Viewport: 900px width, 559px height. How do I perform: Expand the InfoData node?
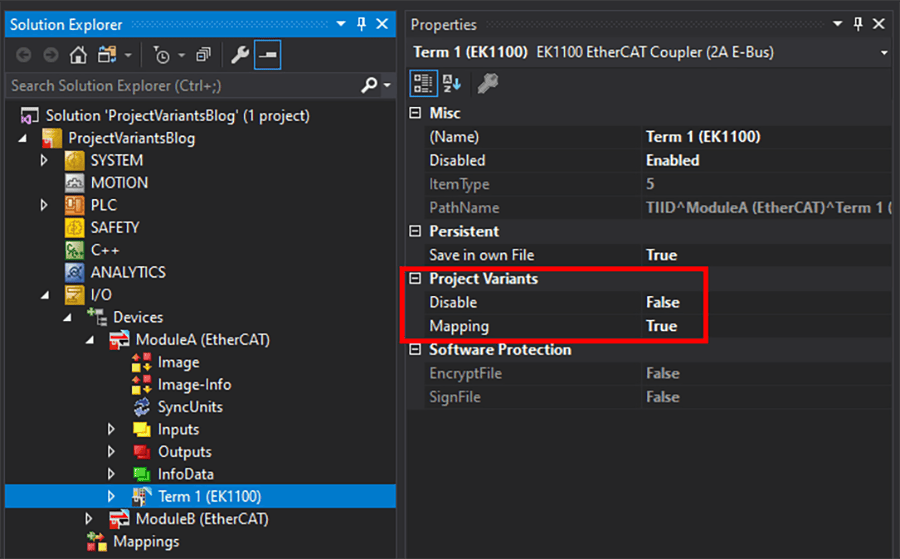(111, 474)
